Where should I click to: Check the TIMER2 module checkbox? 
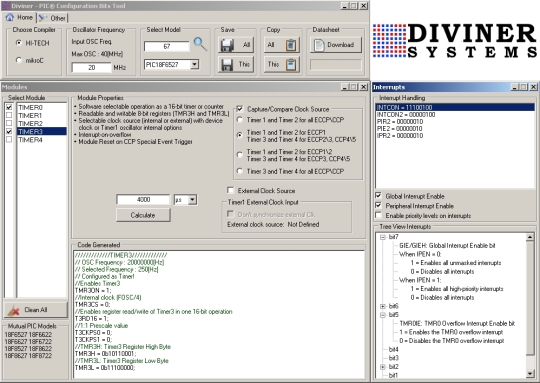coord(9,123)
